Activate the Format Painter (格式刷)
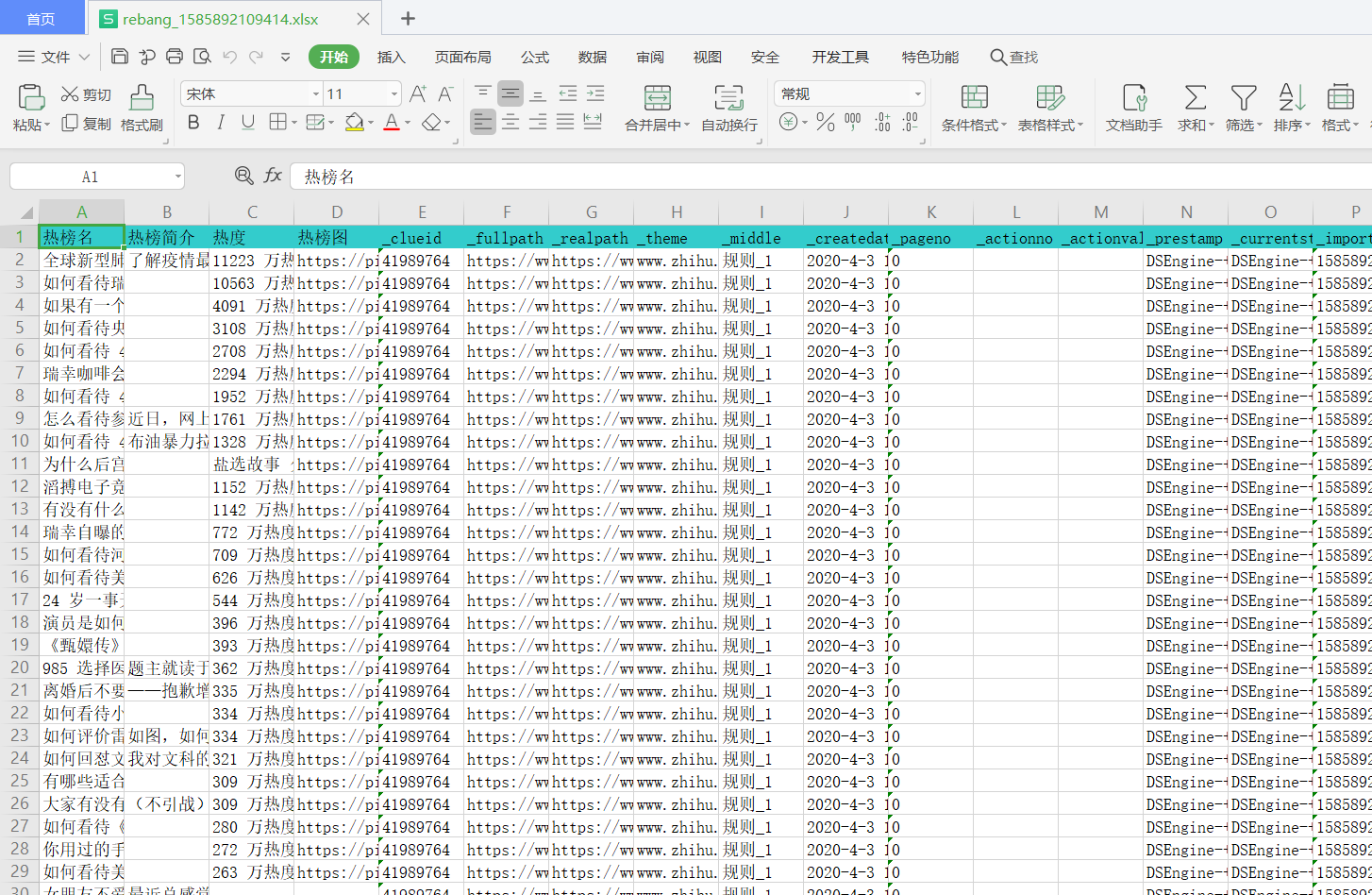1372x895 pixels. [142, 109]
